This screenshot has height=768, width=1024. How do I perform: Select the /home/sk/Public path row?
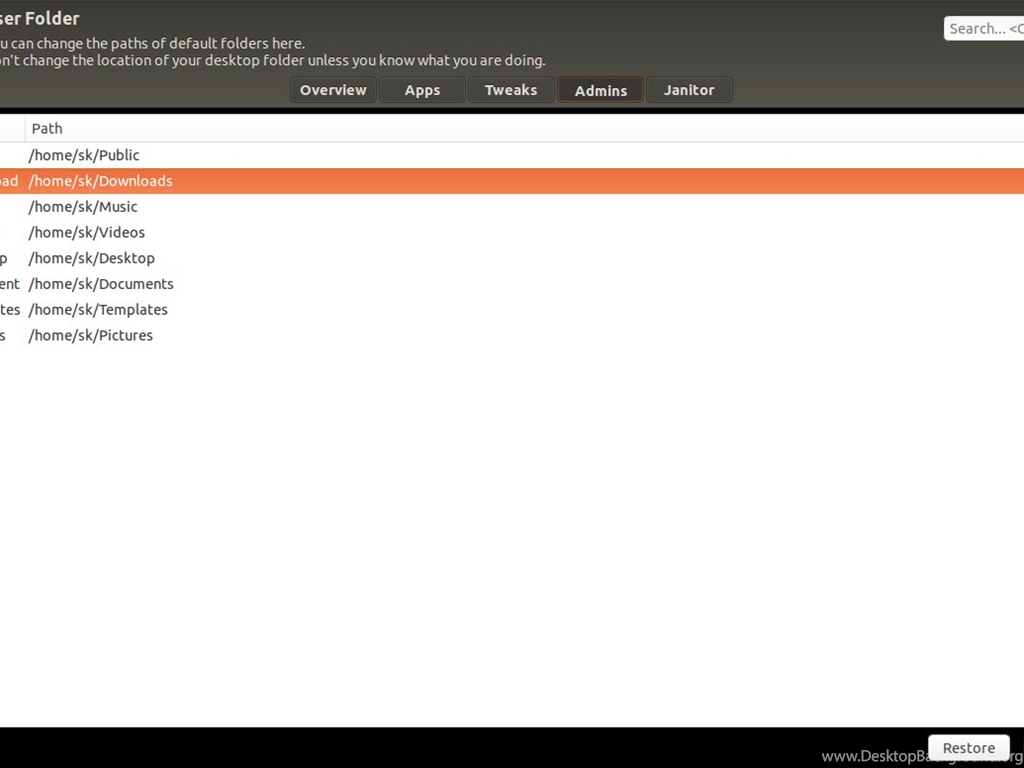(84, 155)
